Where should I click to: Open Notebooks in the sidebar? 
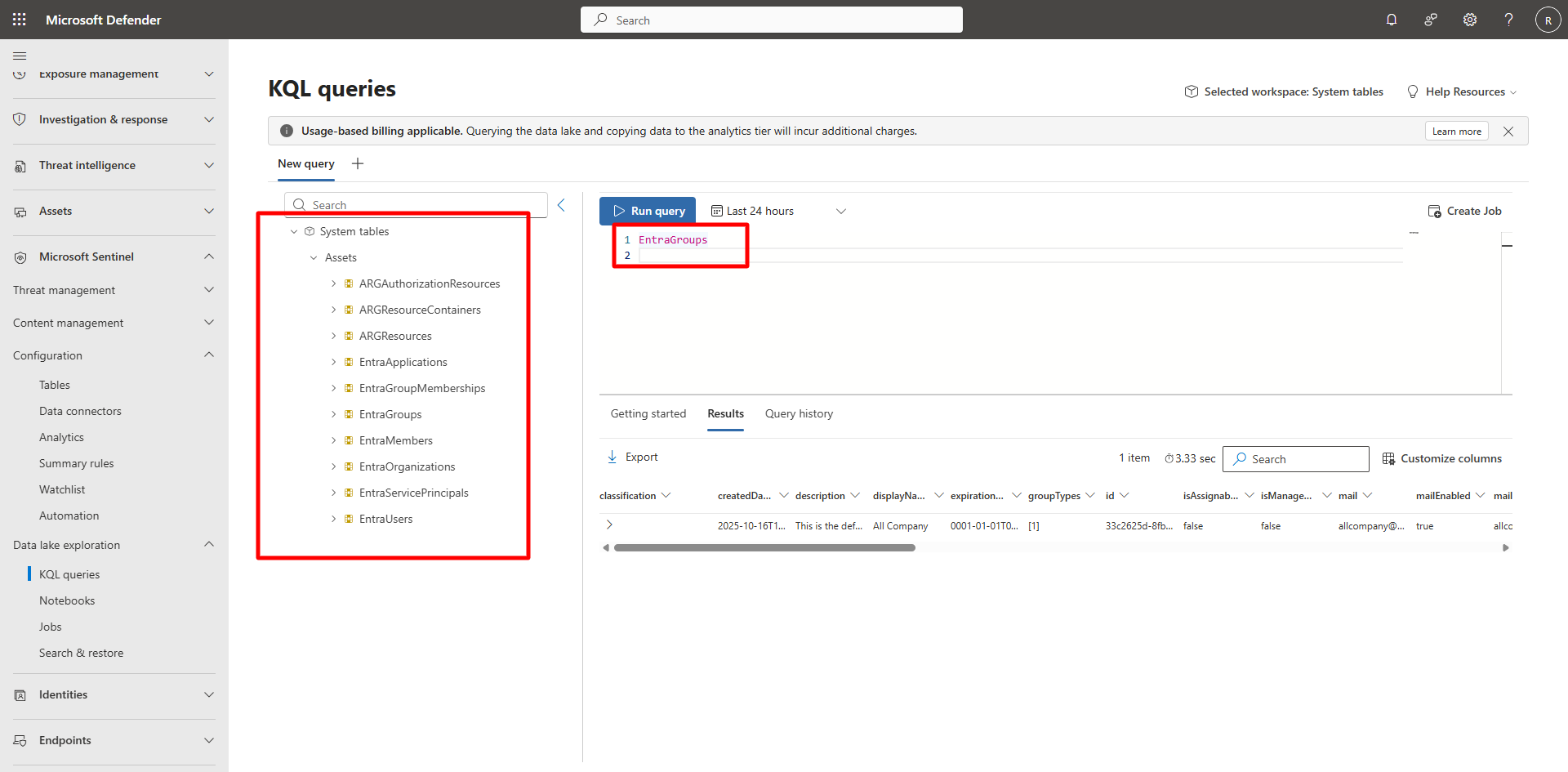click(x=67, y=600)
